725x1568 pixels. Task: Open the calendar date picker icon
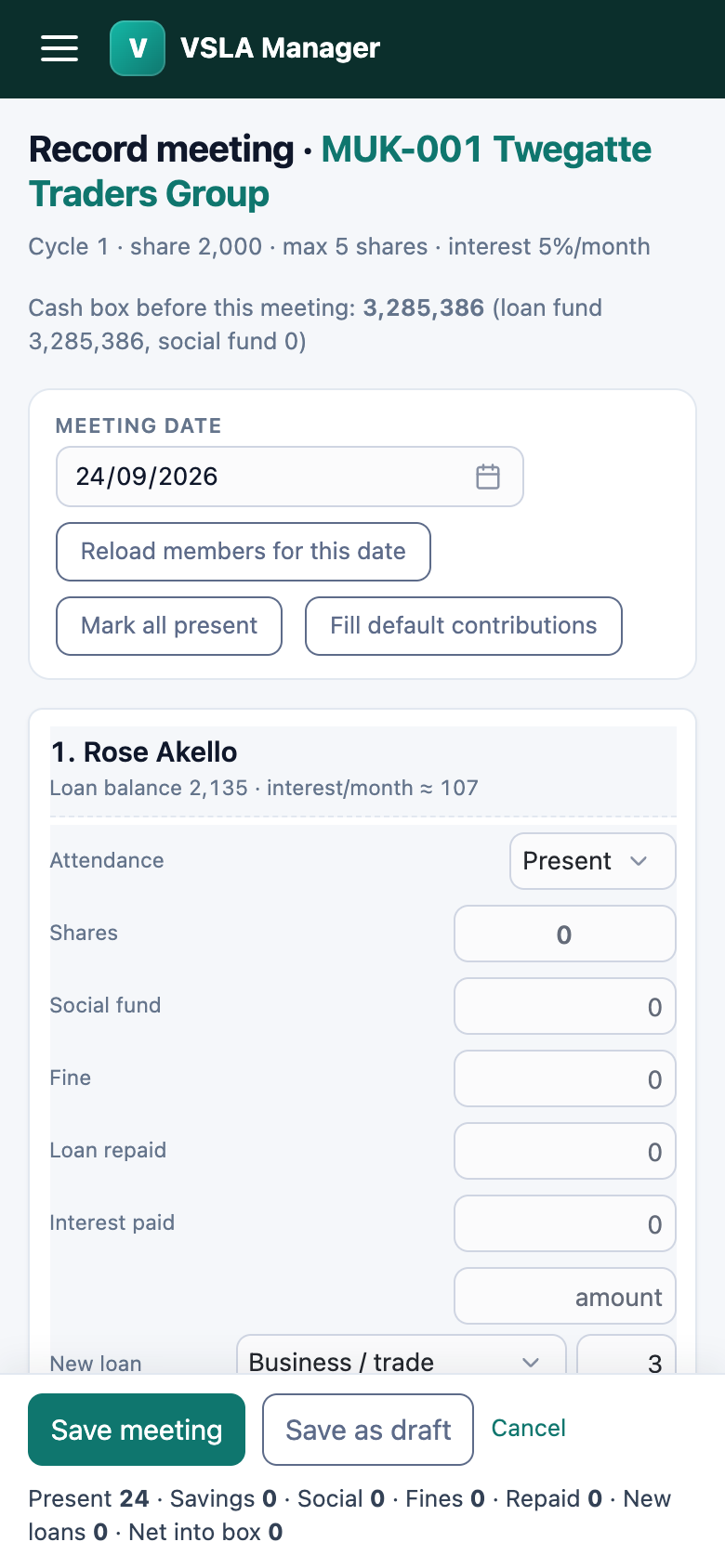(488, 477)
